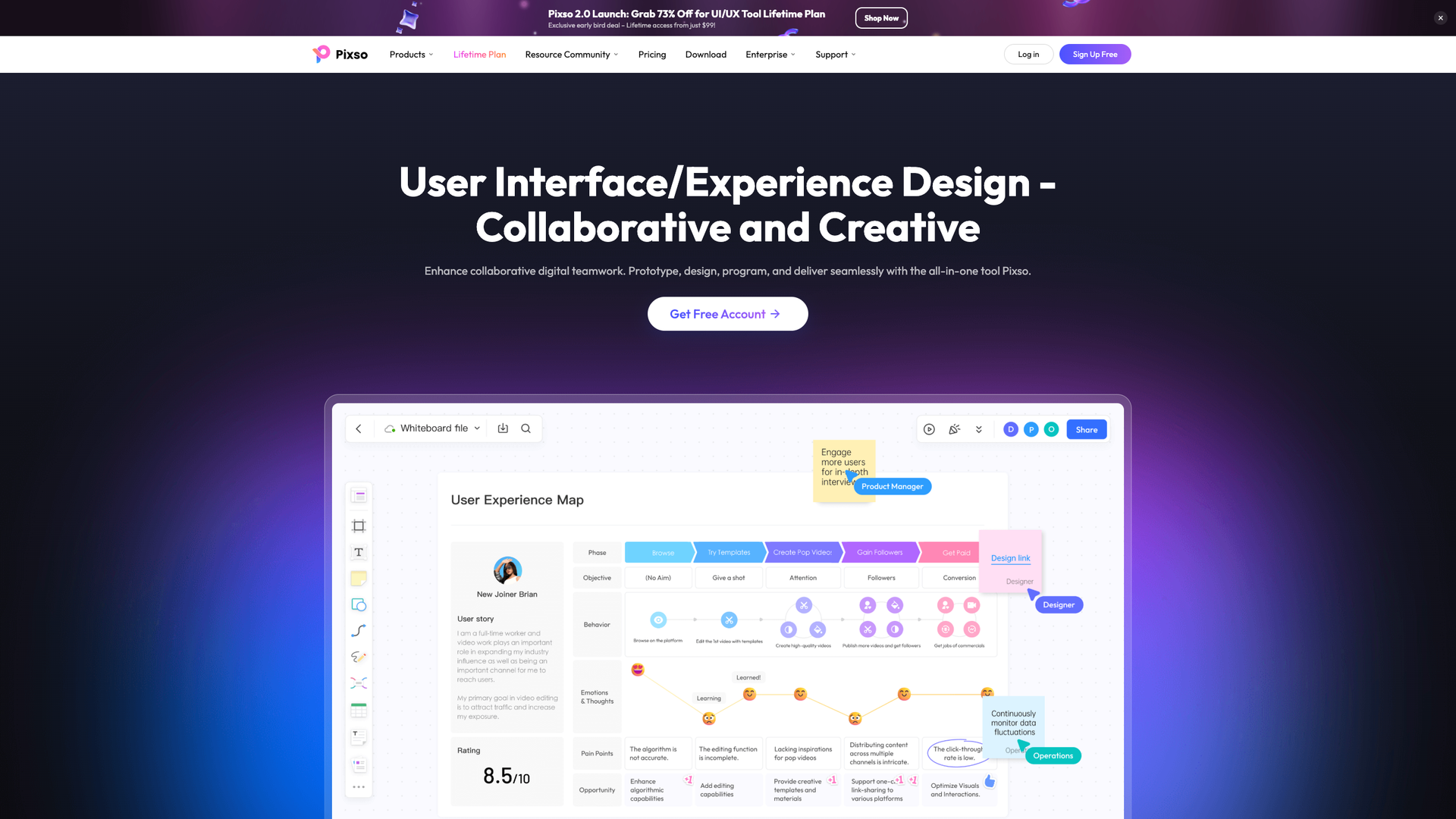The width and height of the screenshot is (1456, 819).
Task: Click the Pixso logo in the header
Action: click(x=339, y=54)
